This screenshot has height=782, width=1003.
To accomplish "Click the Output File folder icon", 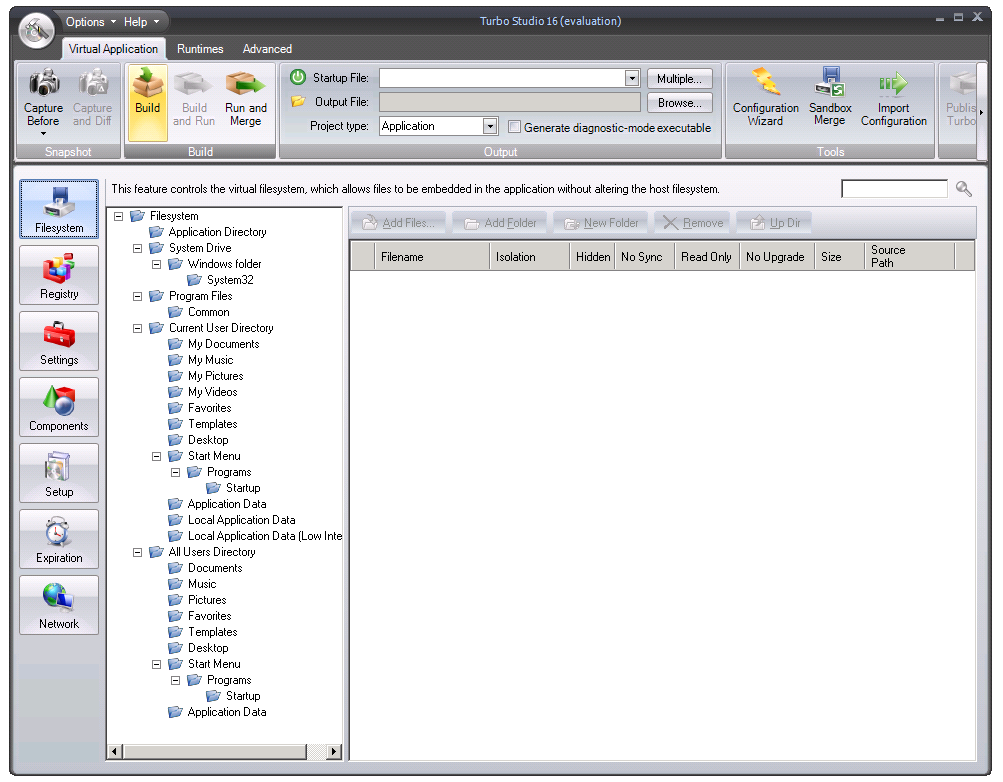I will click(x=298, y=101).
